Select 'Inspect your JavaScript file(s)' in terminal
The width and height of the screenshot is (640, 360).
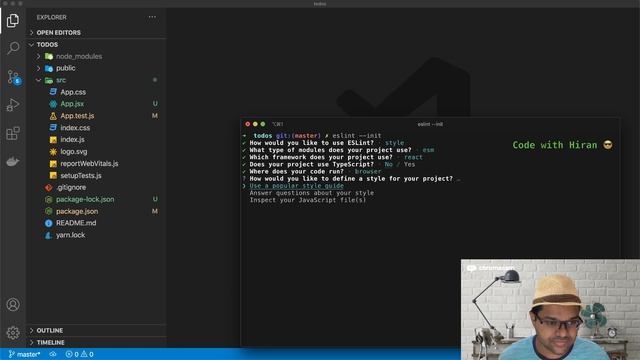308,200
